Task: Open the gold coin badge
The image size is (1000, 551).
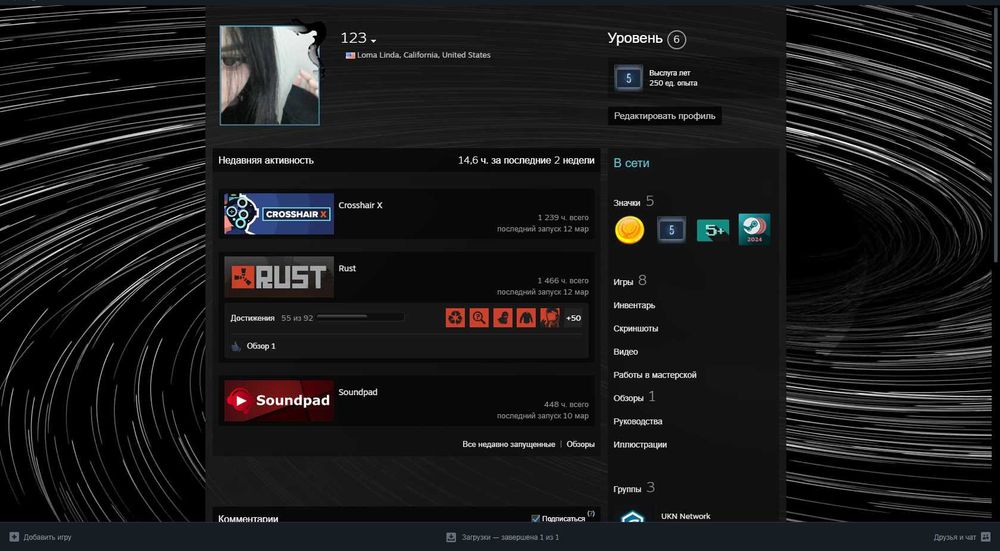Action: point(629,230)
